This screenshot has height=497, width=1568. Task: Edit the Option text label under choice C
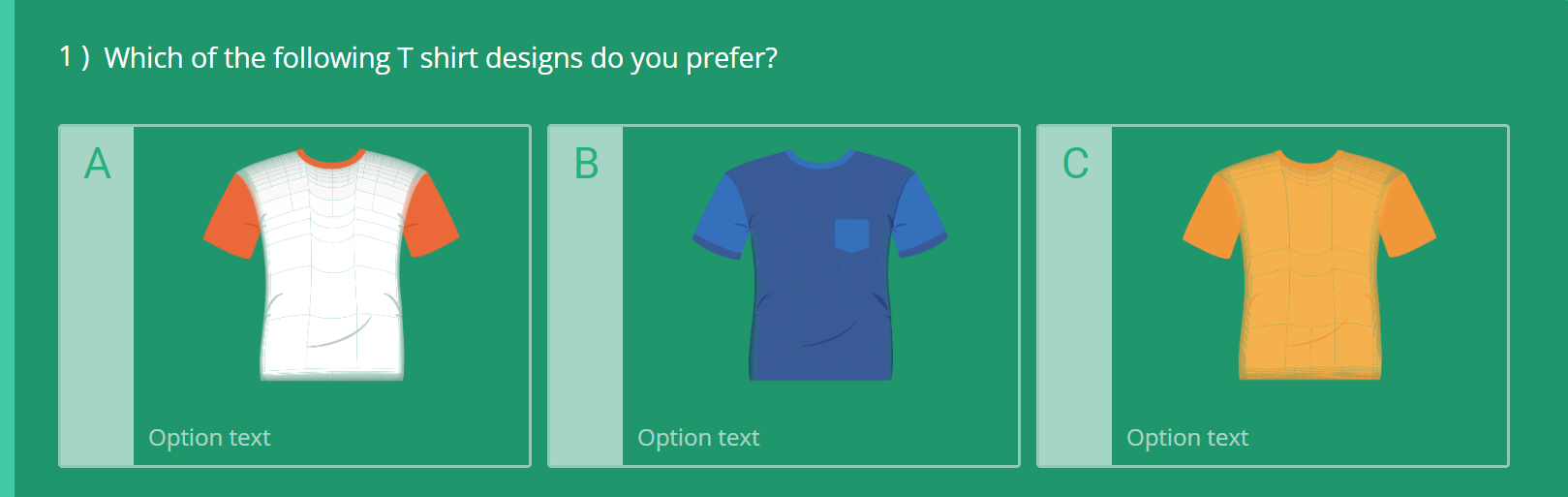click(1187, 438)
